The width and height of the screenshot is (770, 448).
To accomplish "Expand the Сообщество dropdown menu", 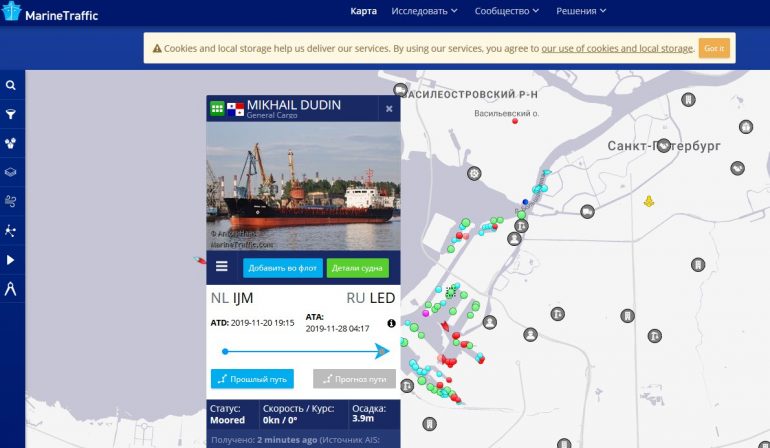I will [507, 11].
